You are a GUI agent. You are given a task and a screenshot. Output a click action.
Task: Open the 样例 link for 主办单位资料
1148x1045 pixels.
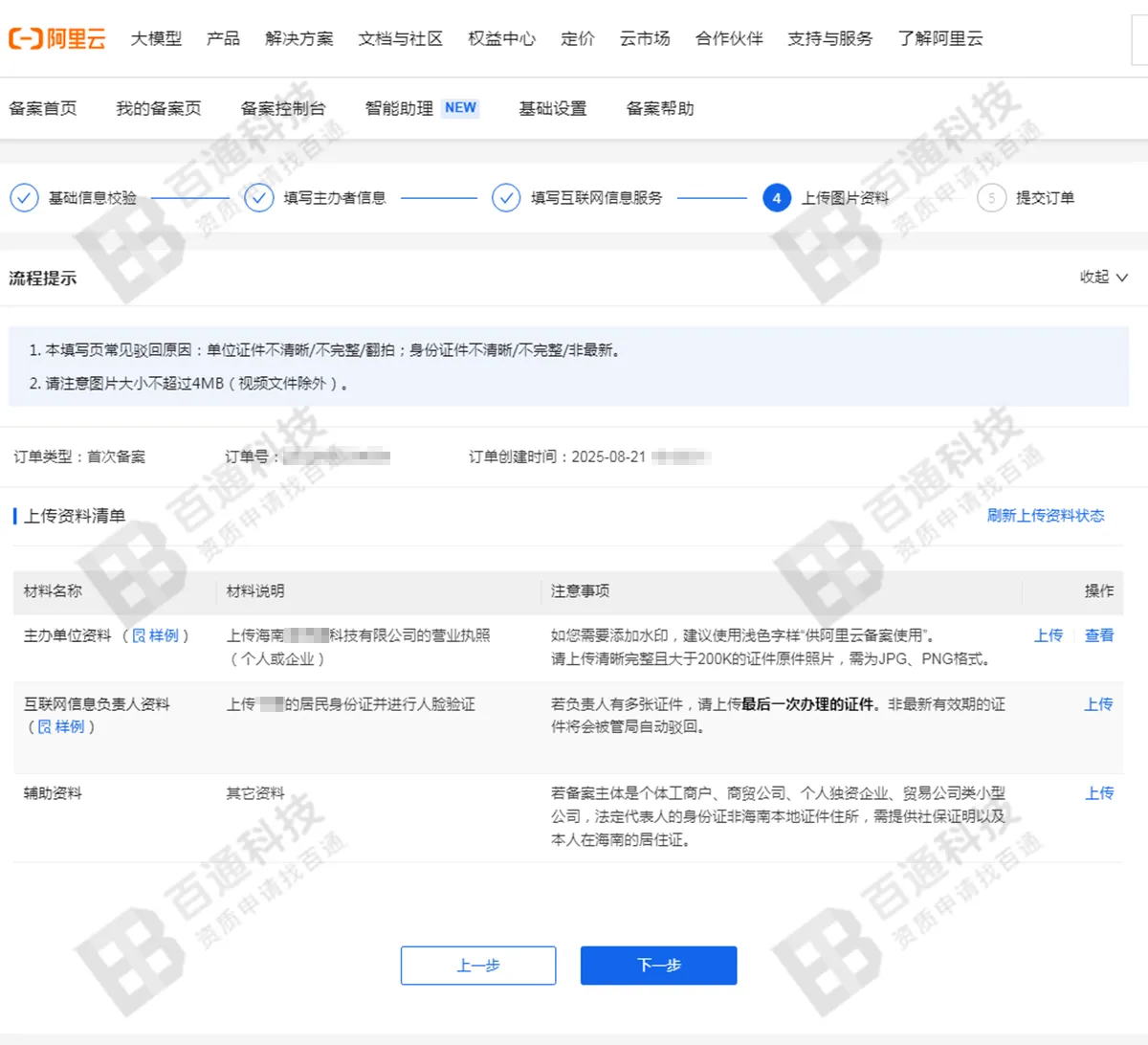164,635
